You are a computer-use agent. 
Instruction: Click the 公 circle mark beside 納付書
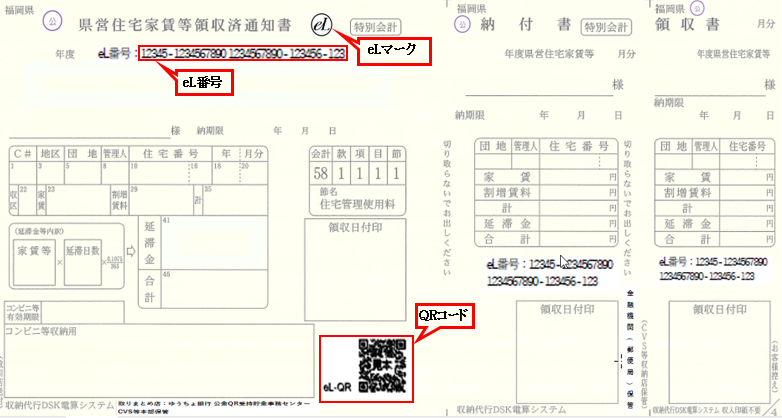point(463,23)
